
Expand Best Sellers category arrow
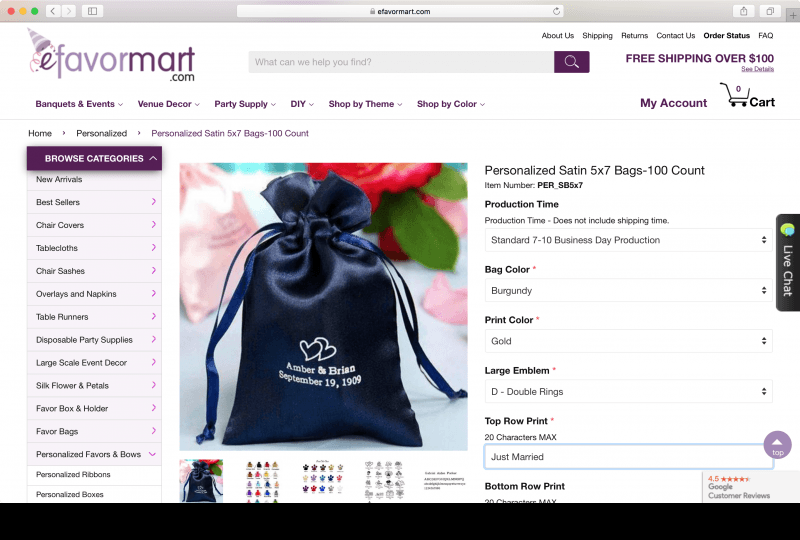pyautogui.click(x=154, y=202)
